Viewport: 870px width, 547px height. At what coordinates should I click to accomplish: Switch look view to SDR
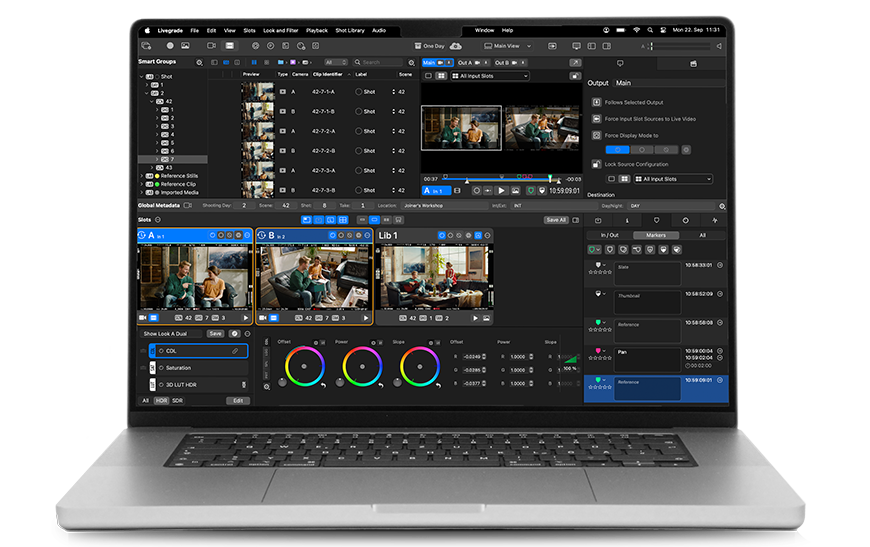pos(177,401)
